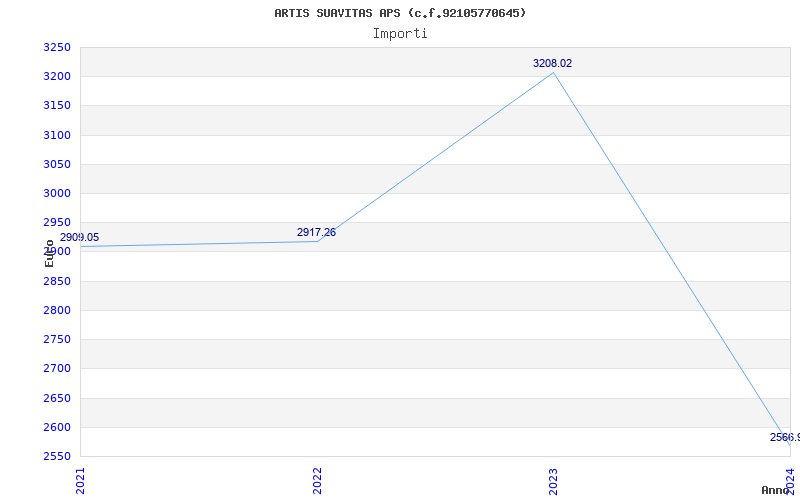Click the 3200 y-axis tick label
Image resolution: width=800 pixels, height=500 pixels.
[56, 77]
